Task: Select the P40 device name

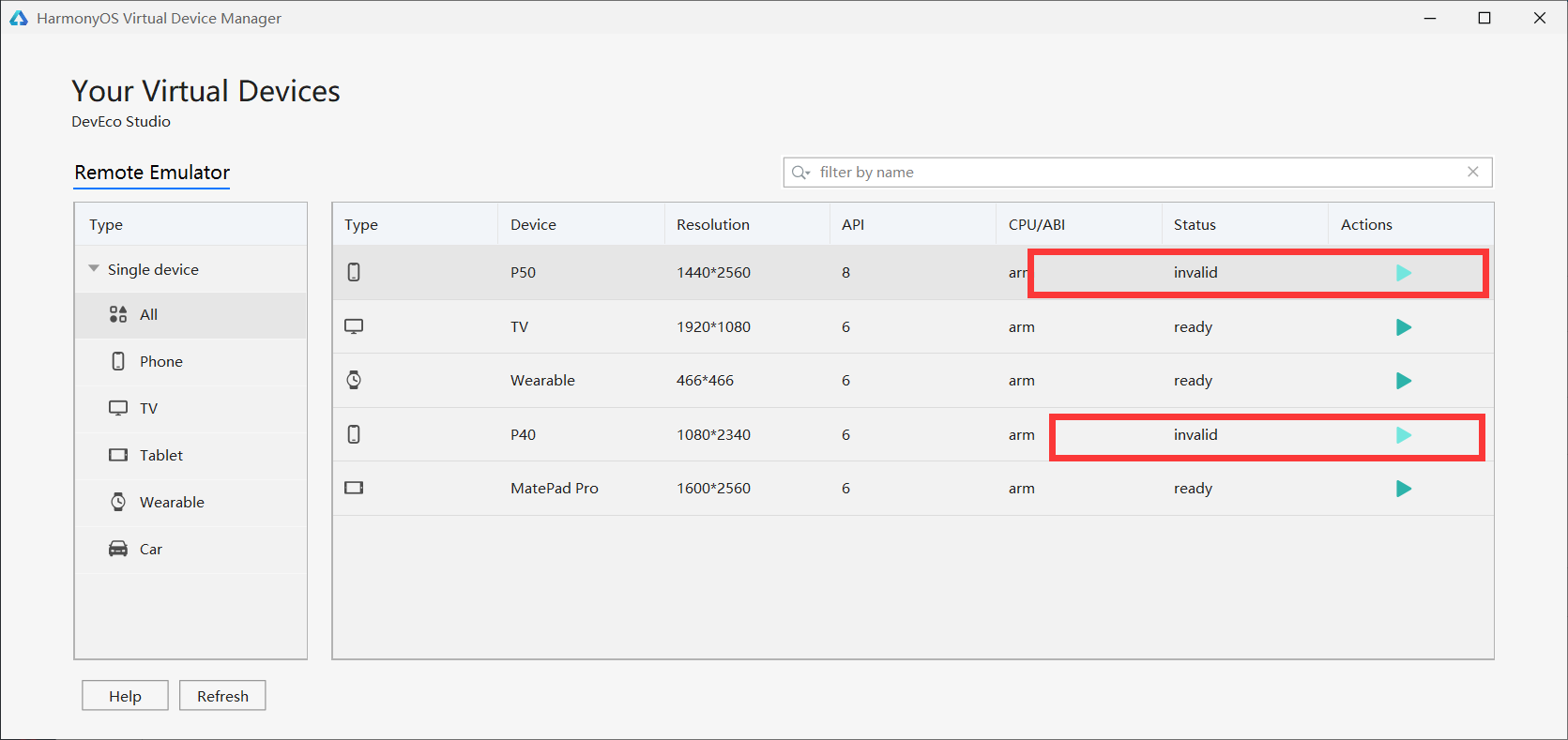Action: 523,435
